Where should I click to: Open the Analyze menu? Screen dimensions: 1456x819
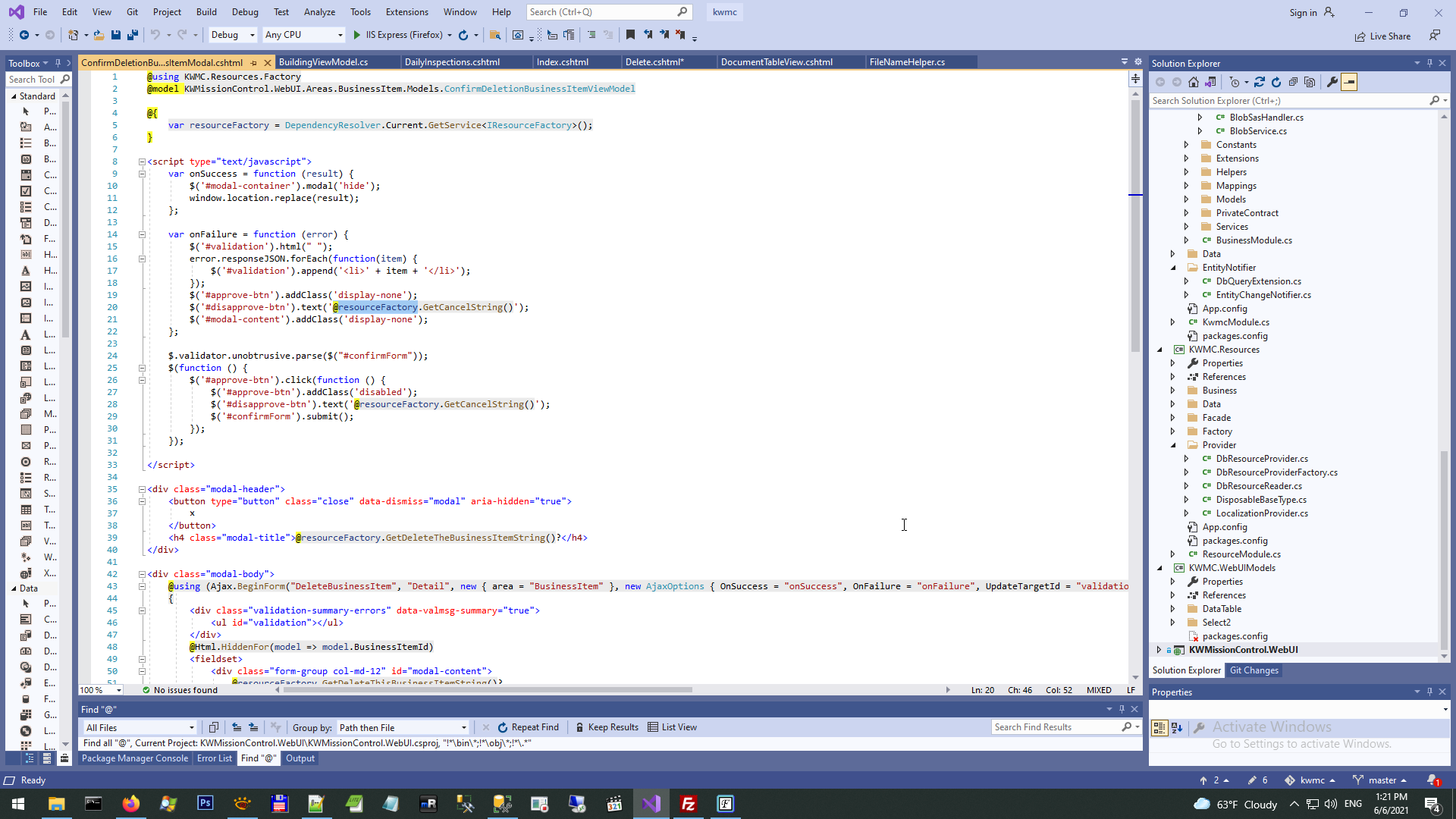click(319, 12)
